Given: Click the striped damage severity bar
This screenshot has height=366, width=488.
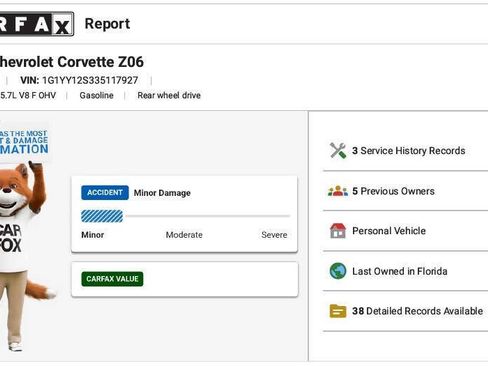Looking at the screenshot, I should point(102,216).
